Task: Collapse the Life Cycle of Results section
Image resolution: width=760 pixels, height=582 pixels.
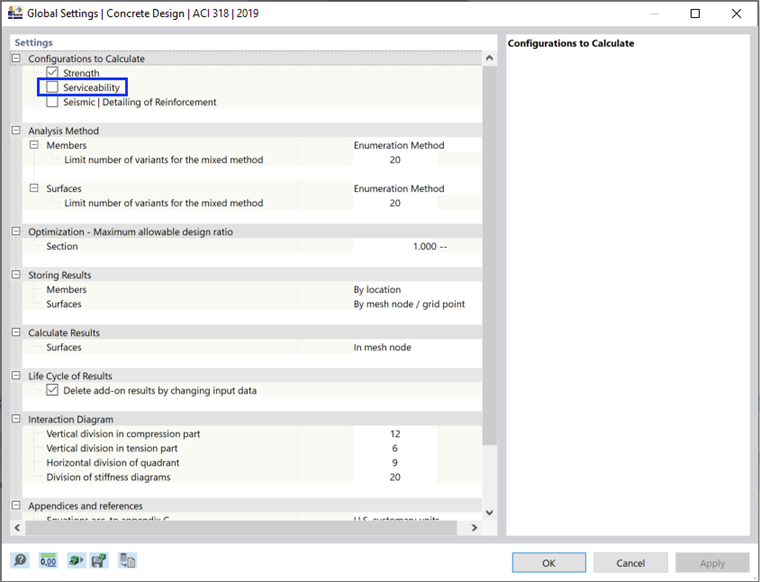Action: click(x=16, y=376)
